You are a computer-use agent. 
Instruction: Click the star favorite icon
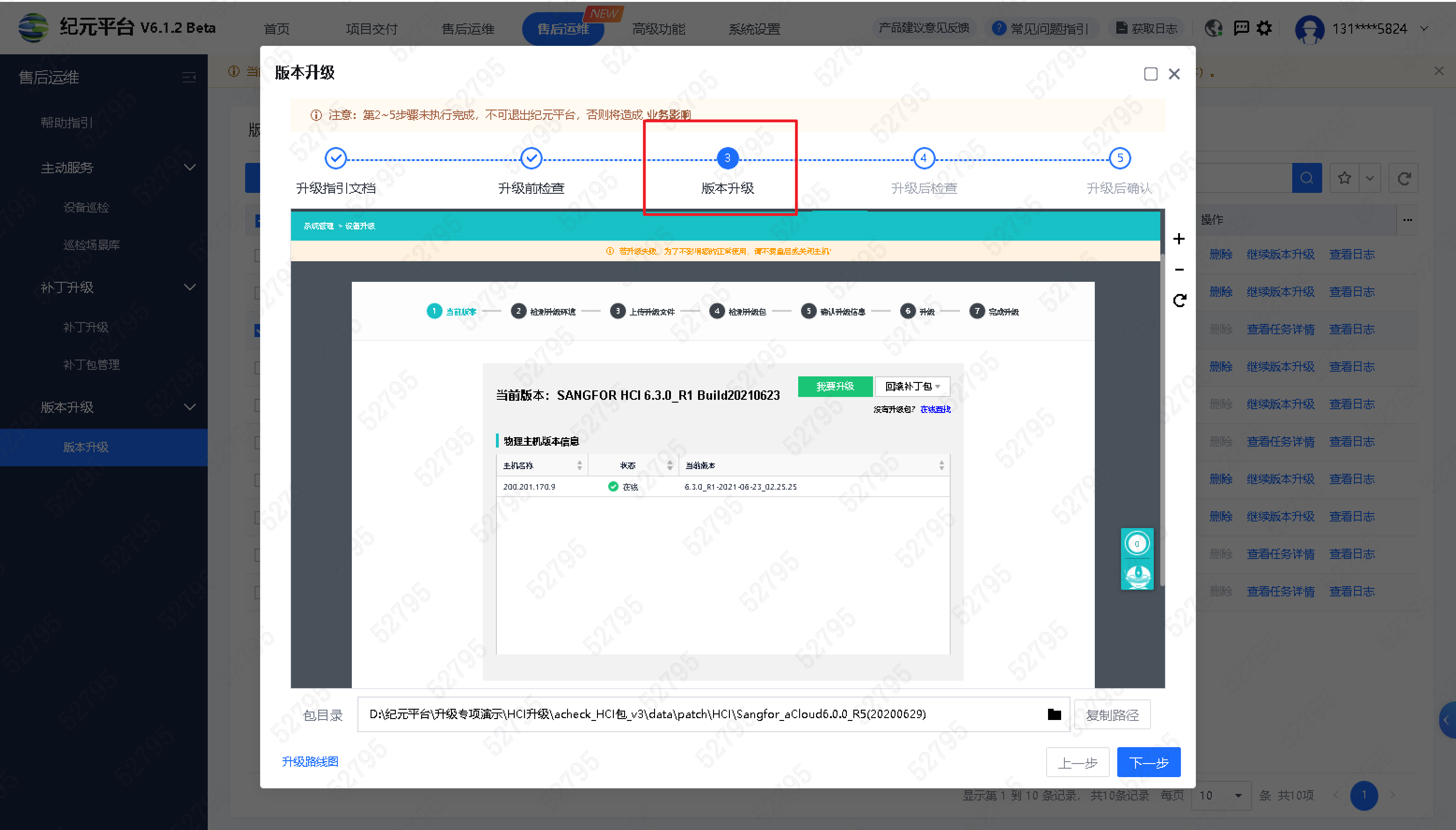(x=1344, y=178)
